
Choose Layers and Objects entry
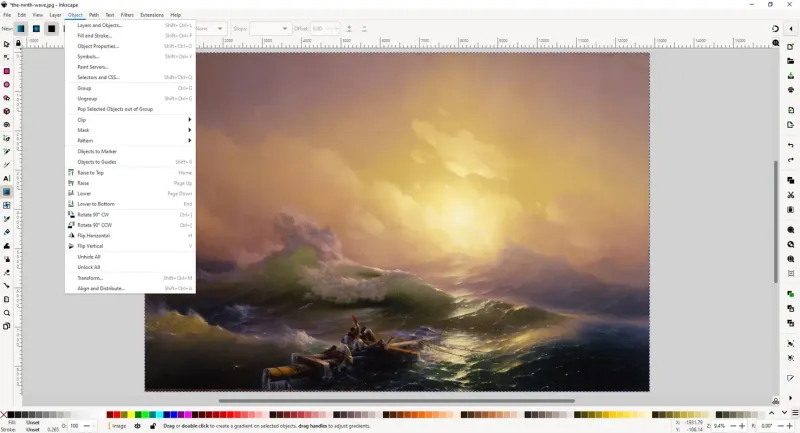pos(130,25)
